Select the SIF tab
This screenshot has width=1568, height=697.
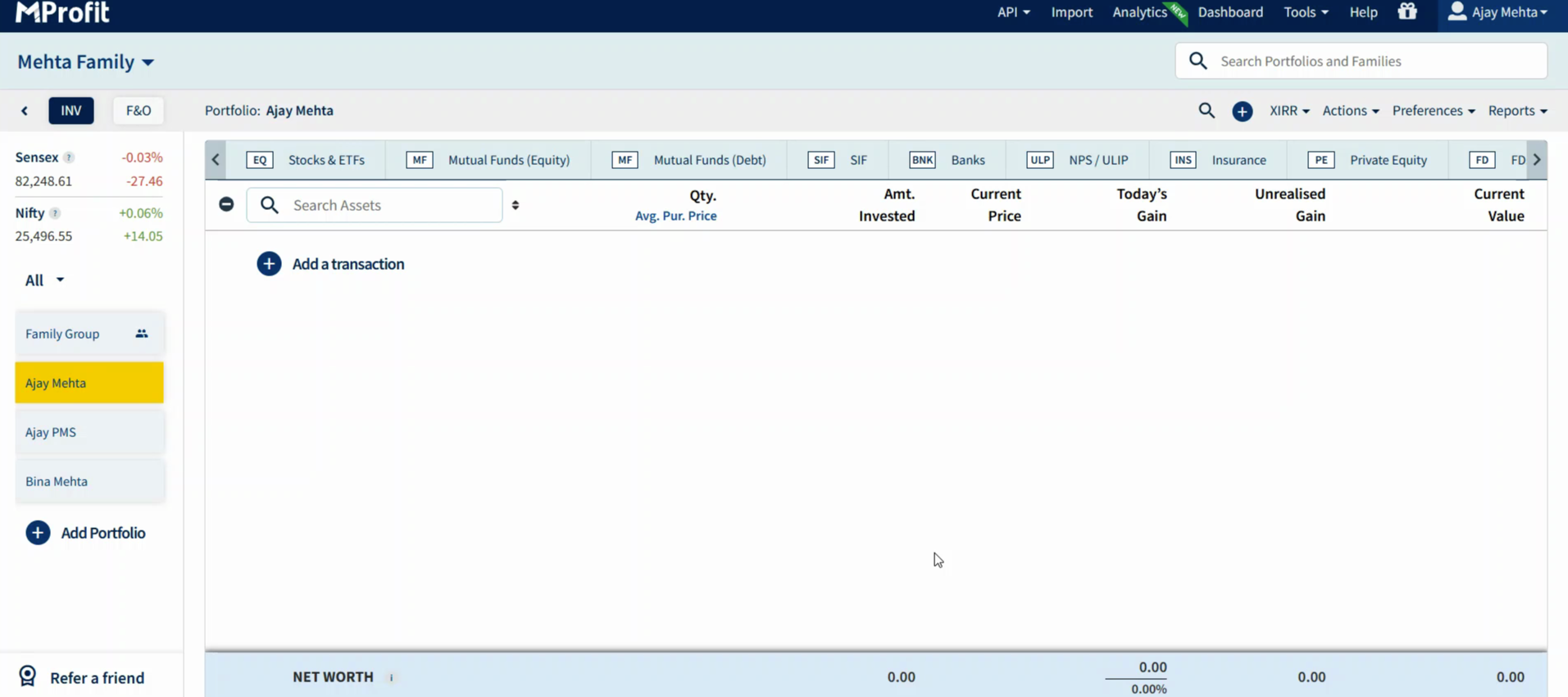[838, 160]
